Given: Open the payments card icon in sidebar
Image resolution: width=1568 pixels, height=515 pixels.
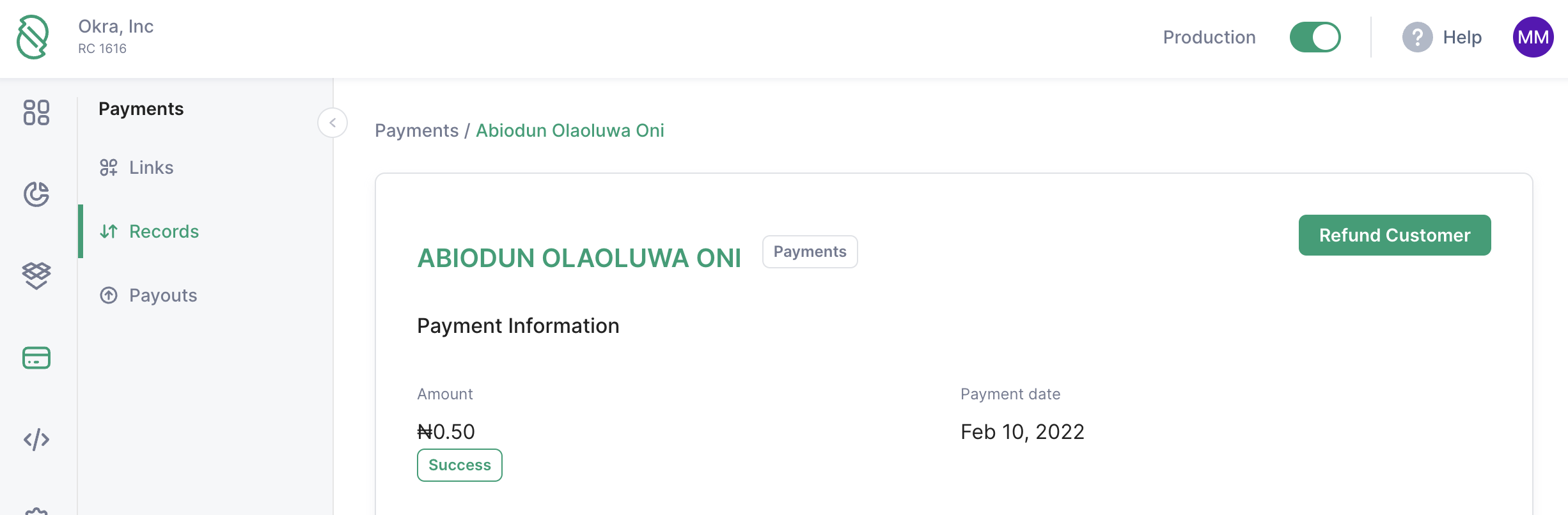Looking at the screenshot, I should tap(36, 358).
